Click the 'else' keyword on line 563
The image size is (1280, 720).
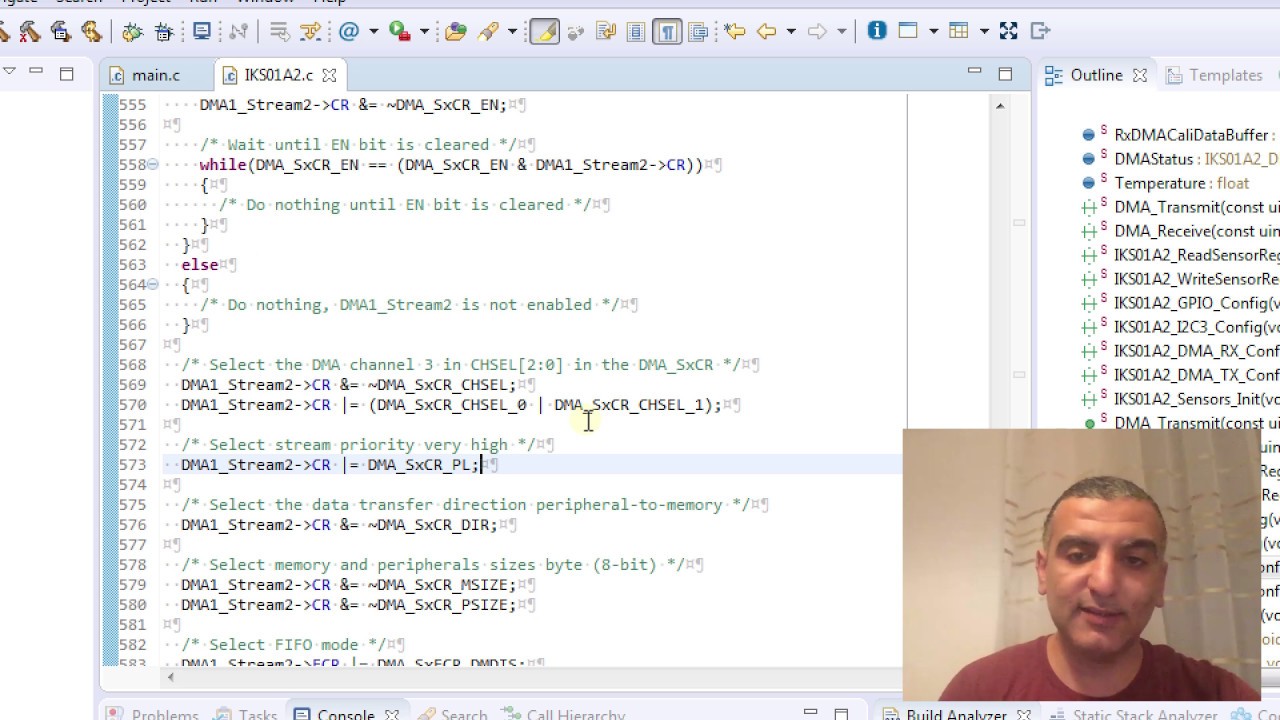coord(200,265)
